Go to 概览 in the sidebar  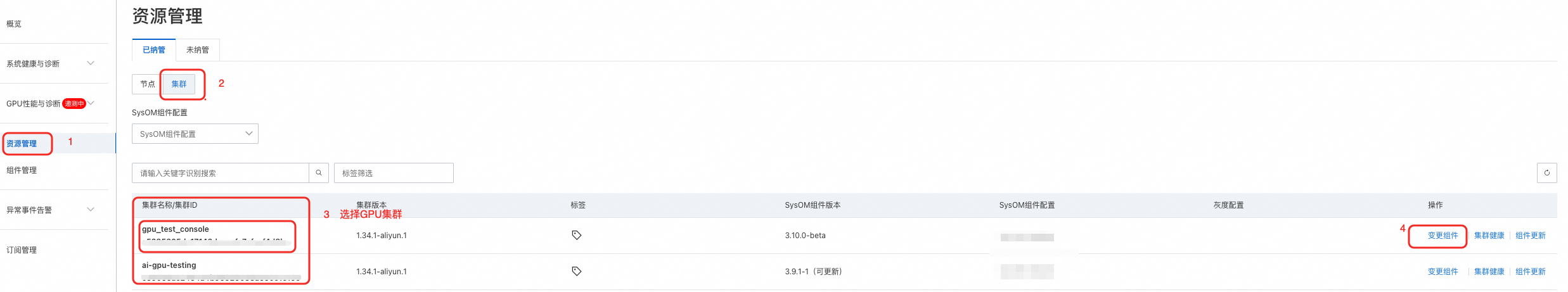point(14,24)
